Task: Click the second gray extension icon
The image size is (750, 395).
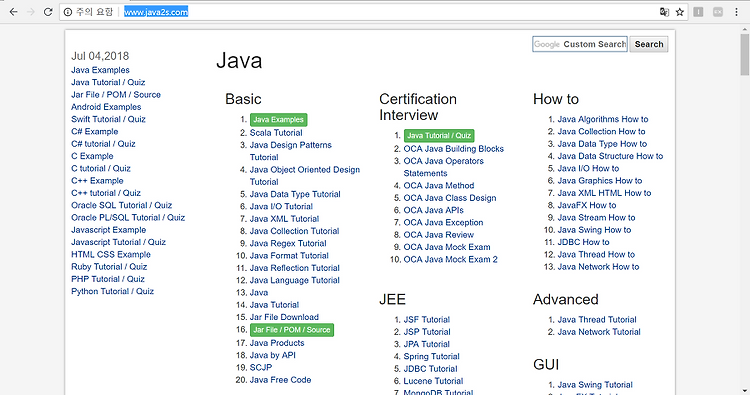Action: [718, 12]
